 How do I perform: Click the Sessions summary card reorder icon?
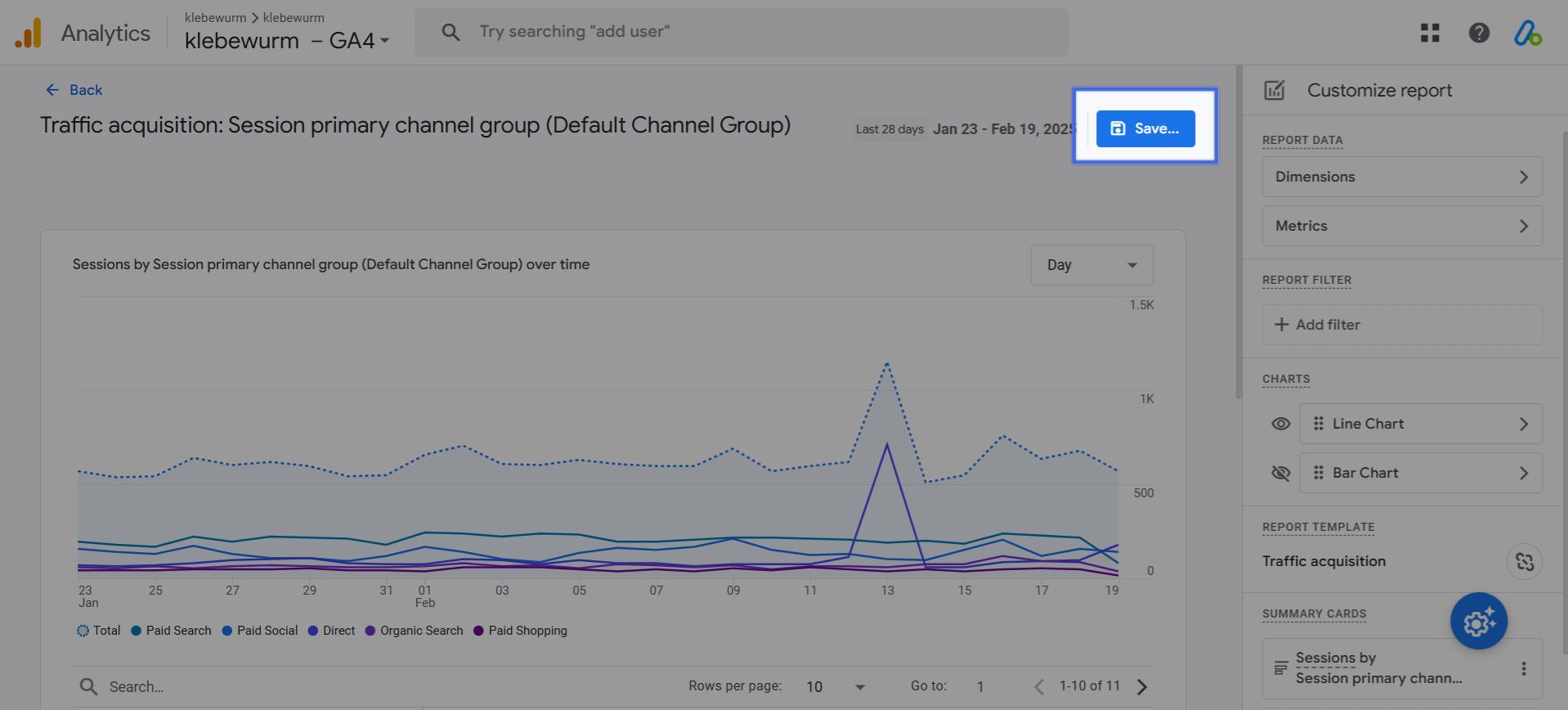click(x=1280, y=668)
